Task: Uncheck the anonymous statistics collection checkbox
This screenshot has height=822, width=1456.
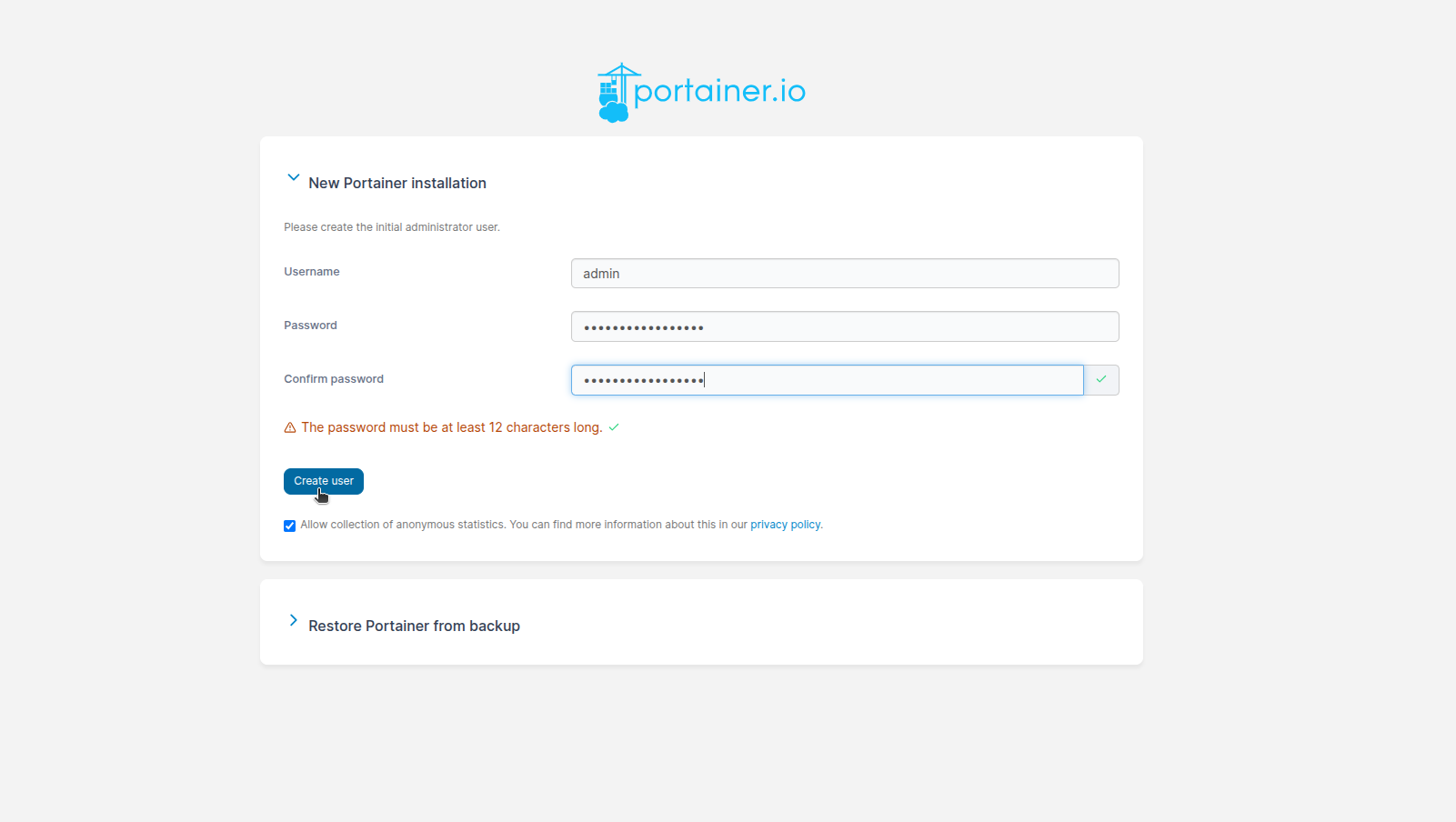Action: (289, 526)
